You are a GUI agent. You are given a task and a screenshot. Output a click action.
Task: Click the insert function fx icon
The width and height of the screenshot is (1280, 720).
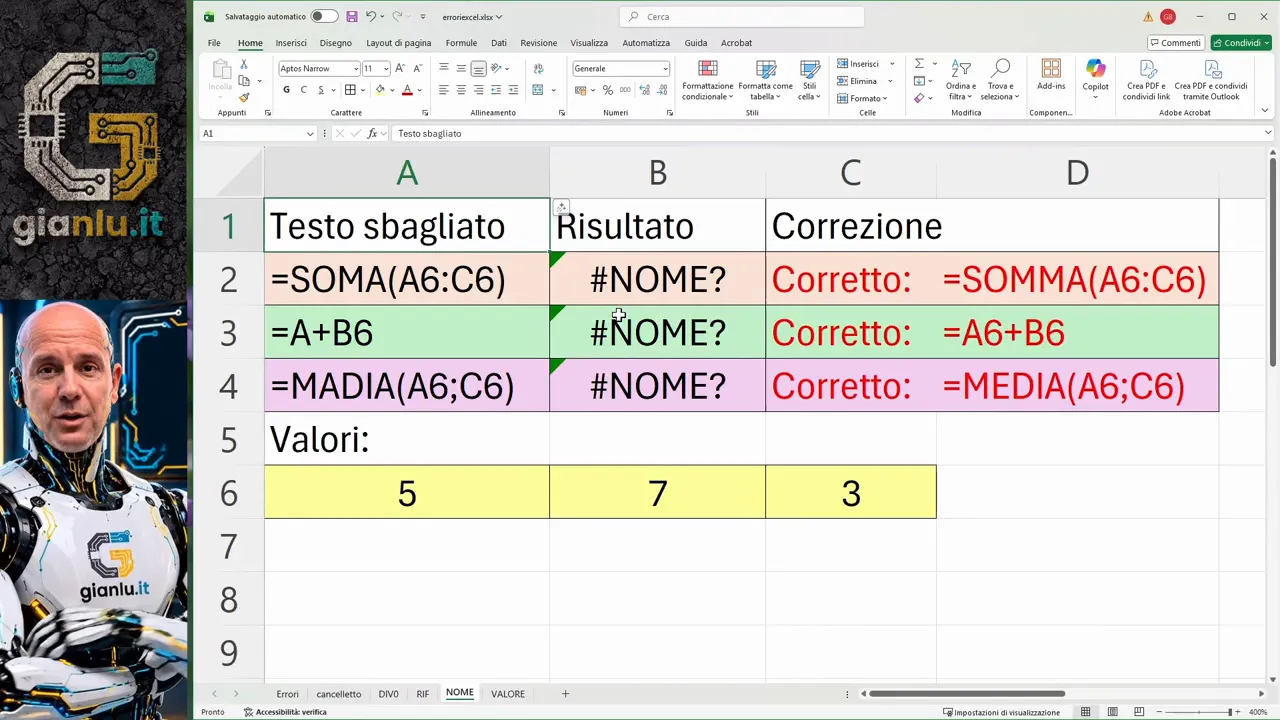[372, 133]
